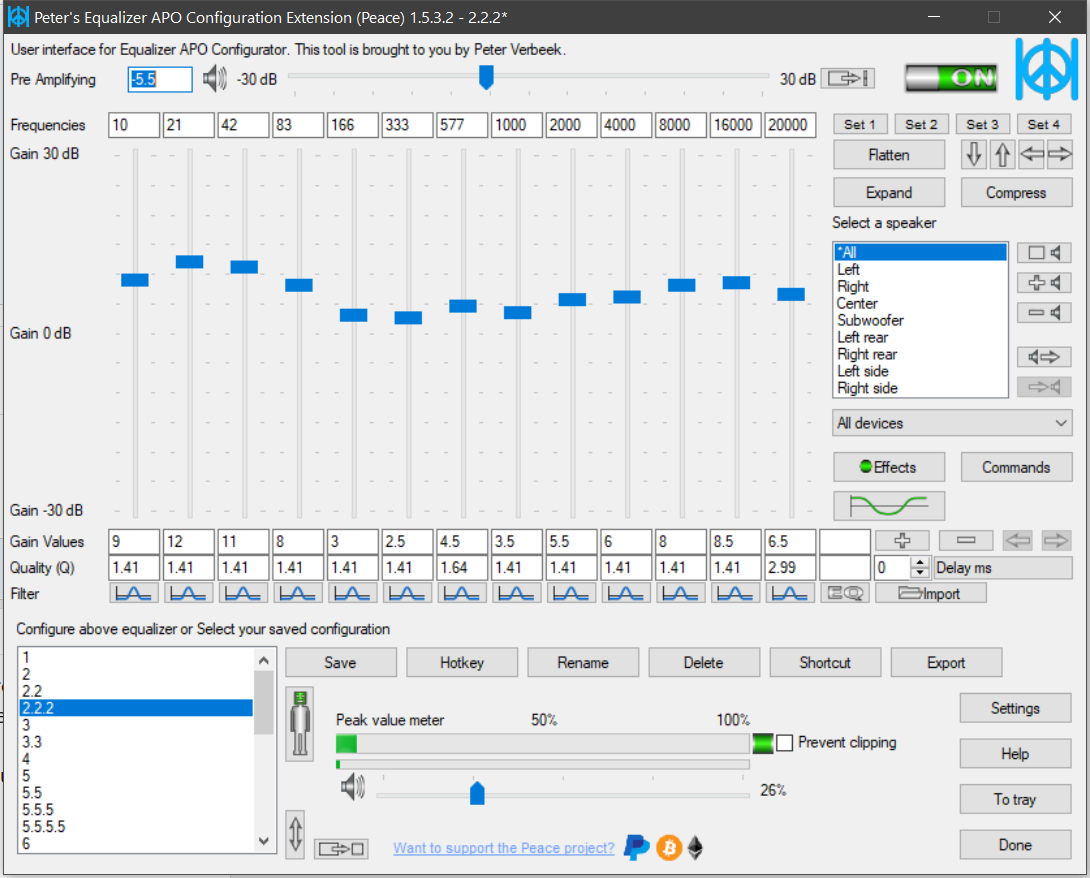Click the Compress button

click(x=1016, y=193)
